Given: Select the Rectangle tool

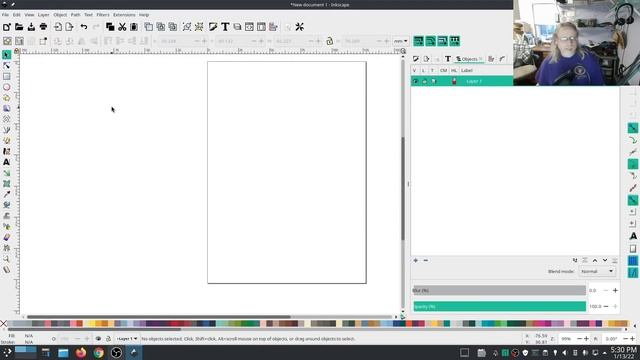Looking at the screenshot, I should click(7, 76).
